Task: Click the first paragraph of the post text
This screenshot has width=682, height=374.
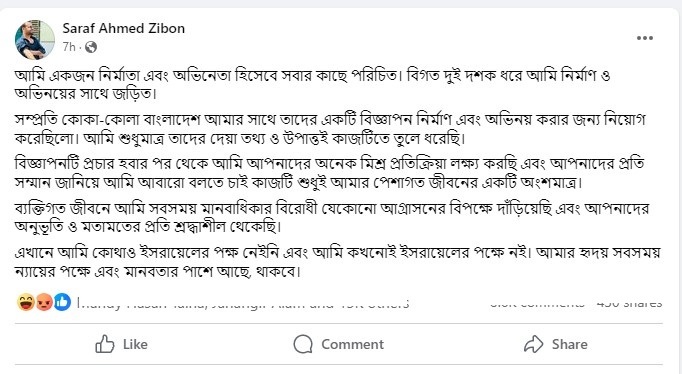Action: coord(312,84)
